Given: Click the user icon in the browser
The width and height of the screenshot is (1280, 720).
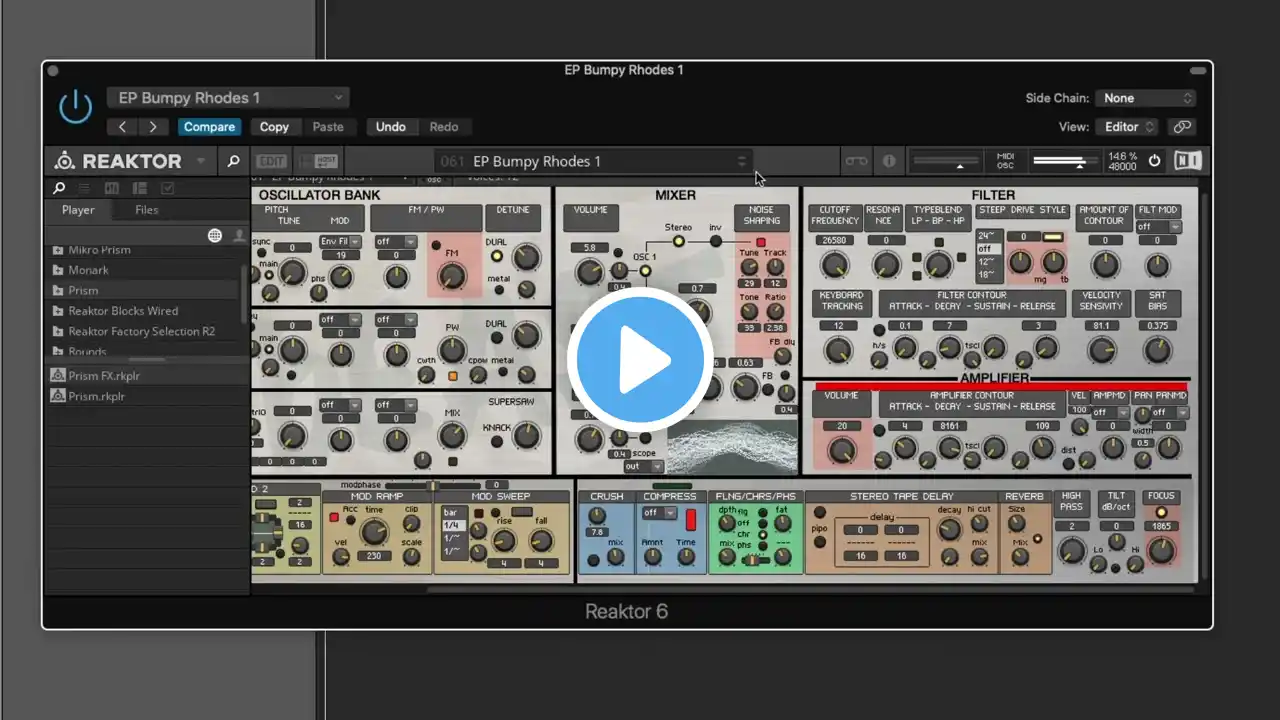Looking at the screenshot, I should click(239, 235).
